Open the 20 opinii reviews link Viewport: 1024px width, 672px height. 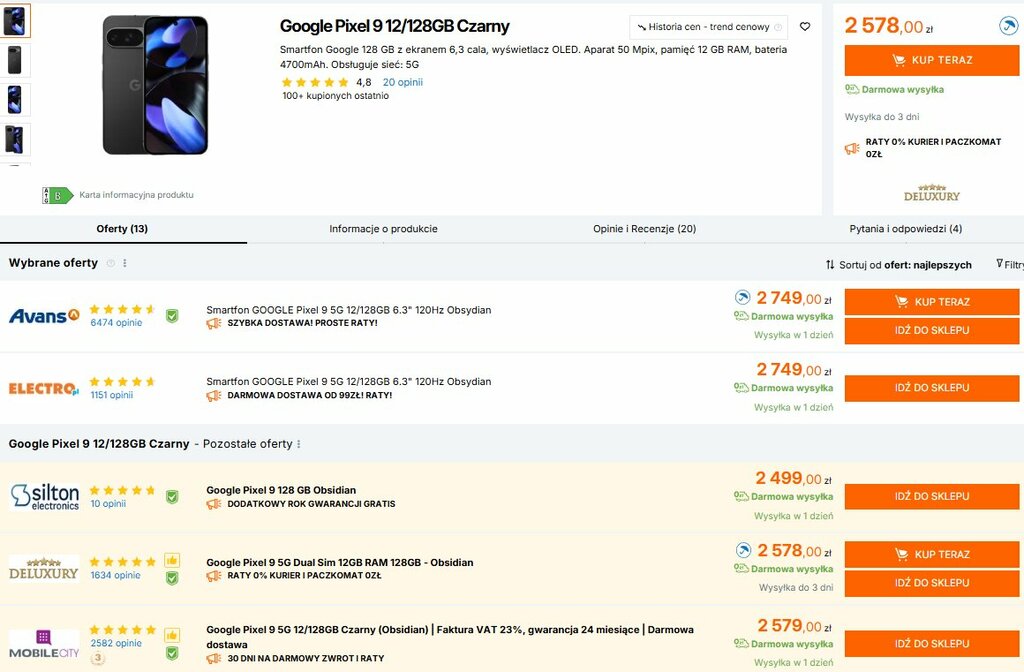pos(403,82)
